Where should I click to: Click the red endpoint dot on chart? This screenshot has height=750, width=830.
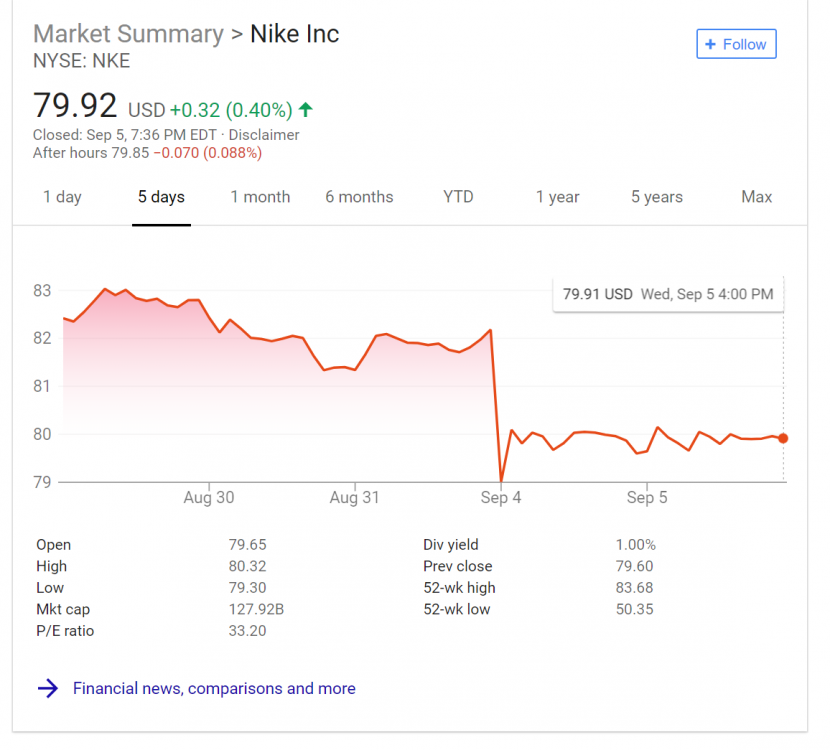pos(783,438)
